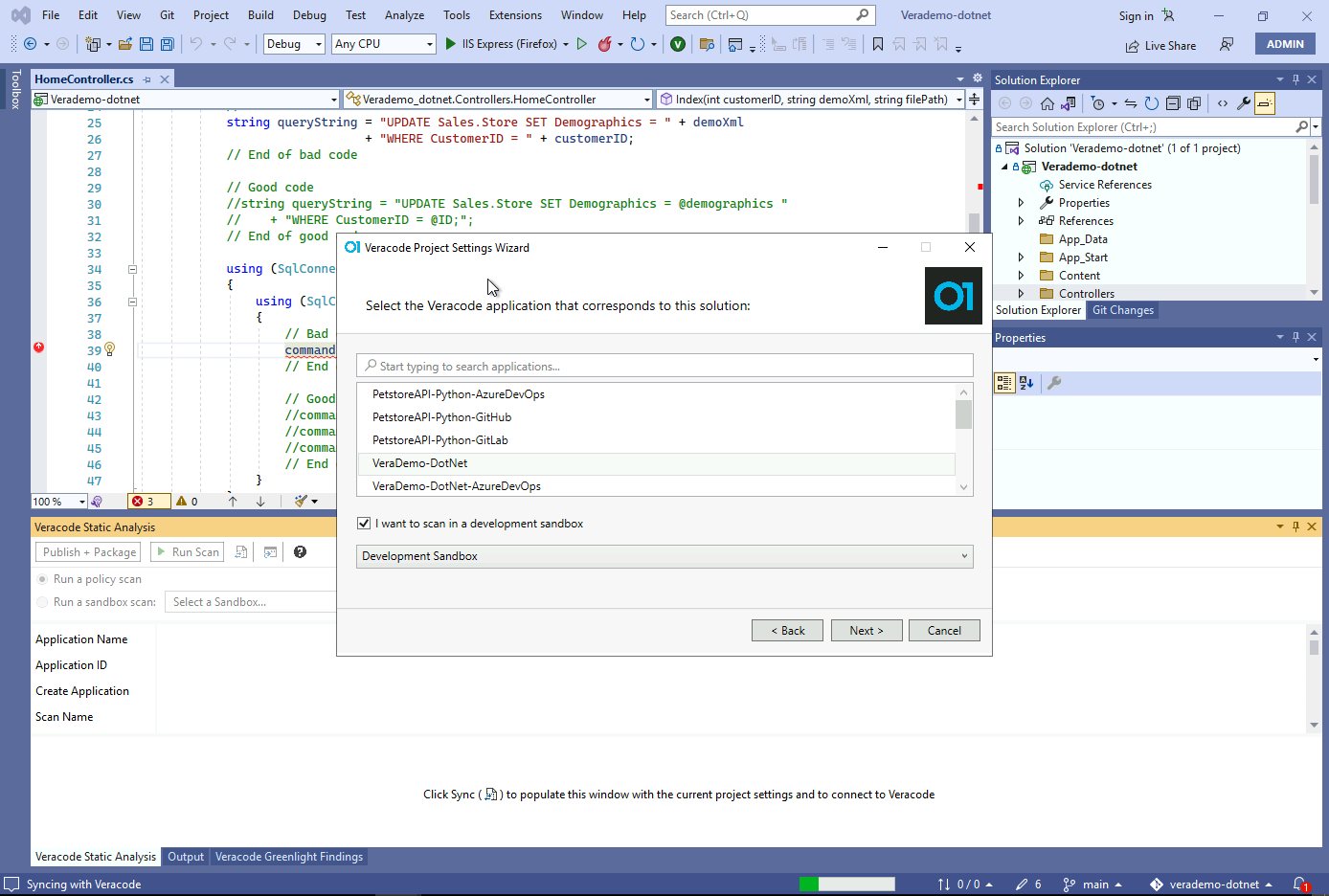The image size is (1329, 896).
Task: Click the Open File folder icon
Action: click(125, 44)
